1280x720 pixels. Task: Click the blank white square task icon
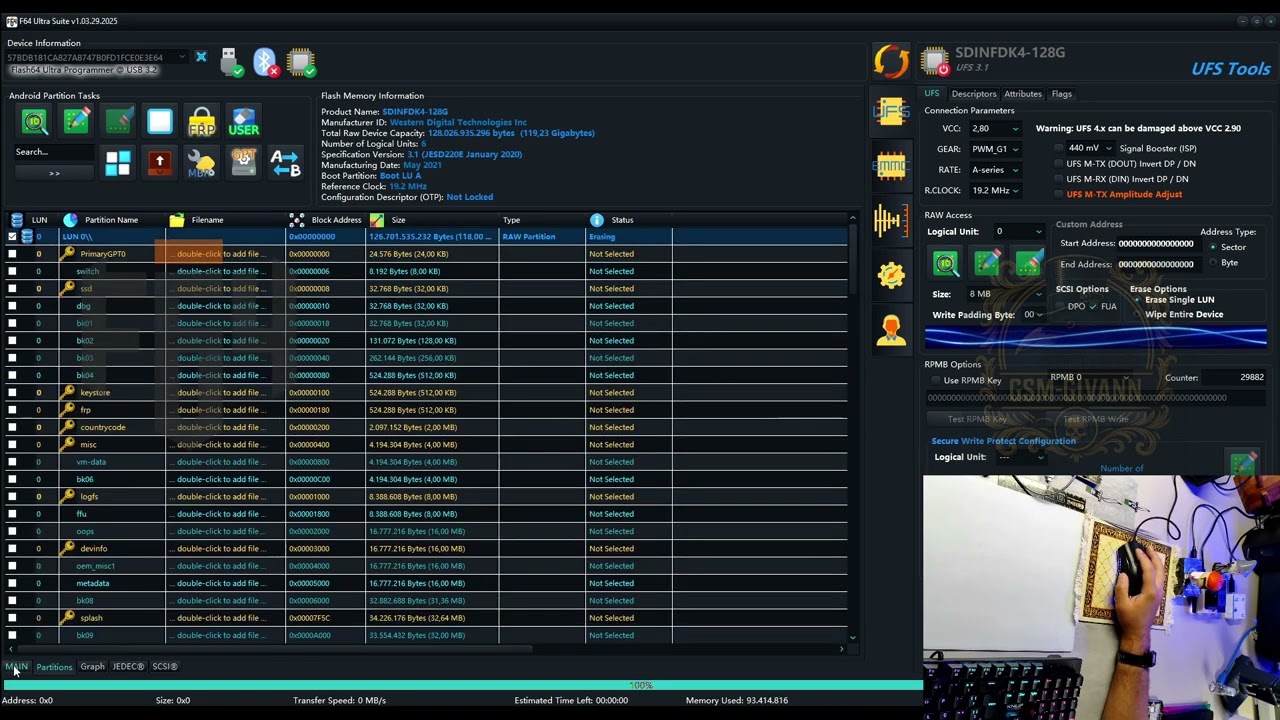coord(160,122)
